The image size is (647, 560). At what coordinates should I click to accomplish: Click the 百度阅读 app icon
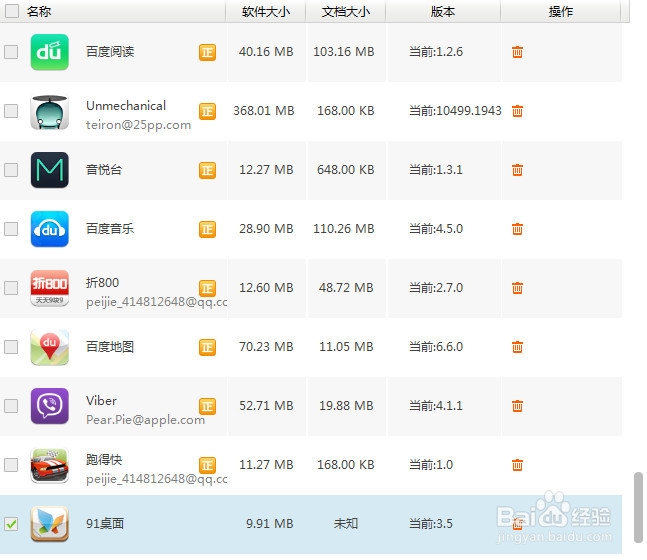tap(50, 52)
